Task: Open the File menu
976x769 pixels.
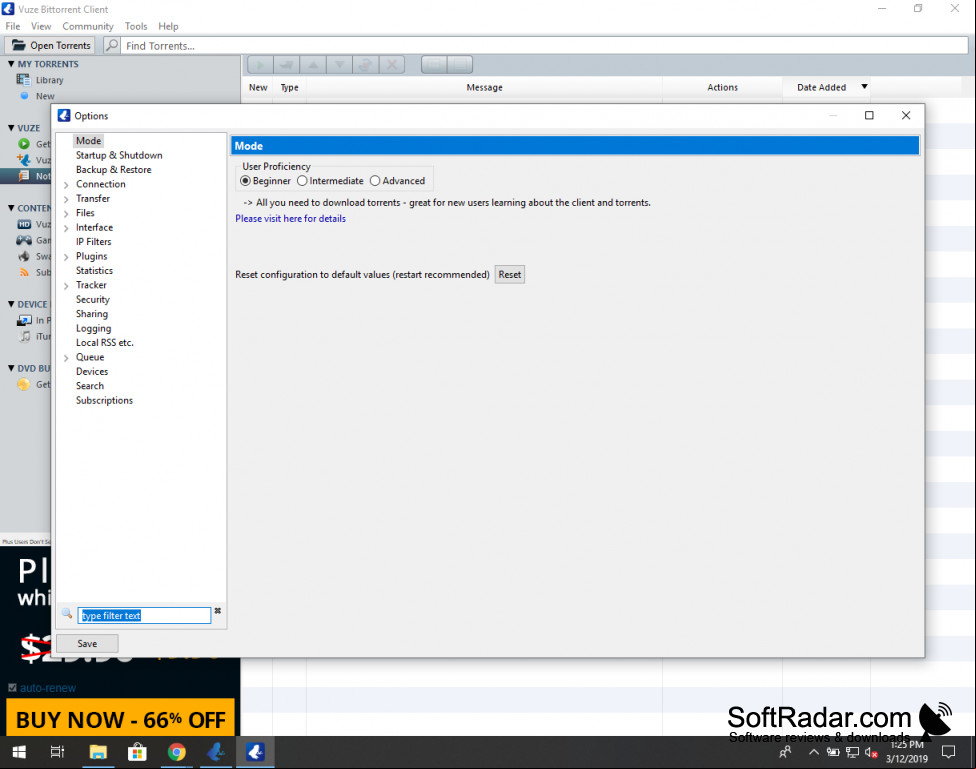Action: [12, 26]
